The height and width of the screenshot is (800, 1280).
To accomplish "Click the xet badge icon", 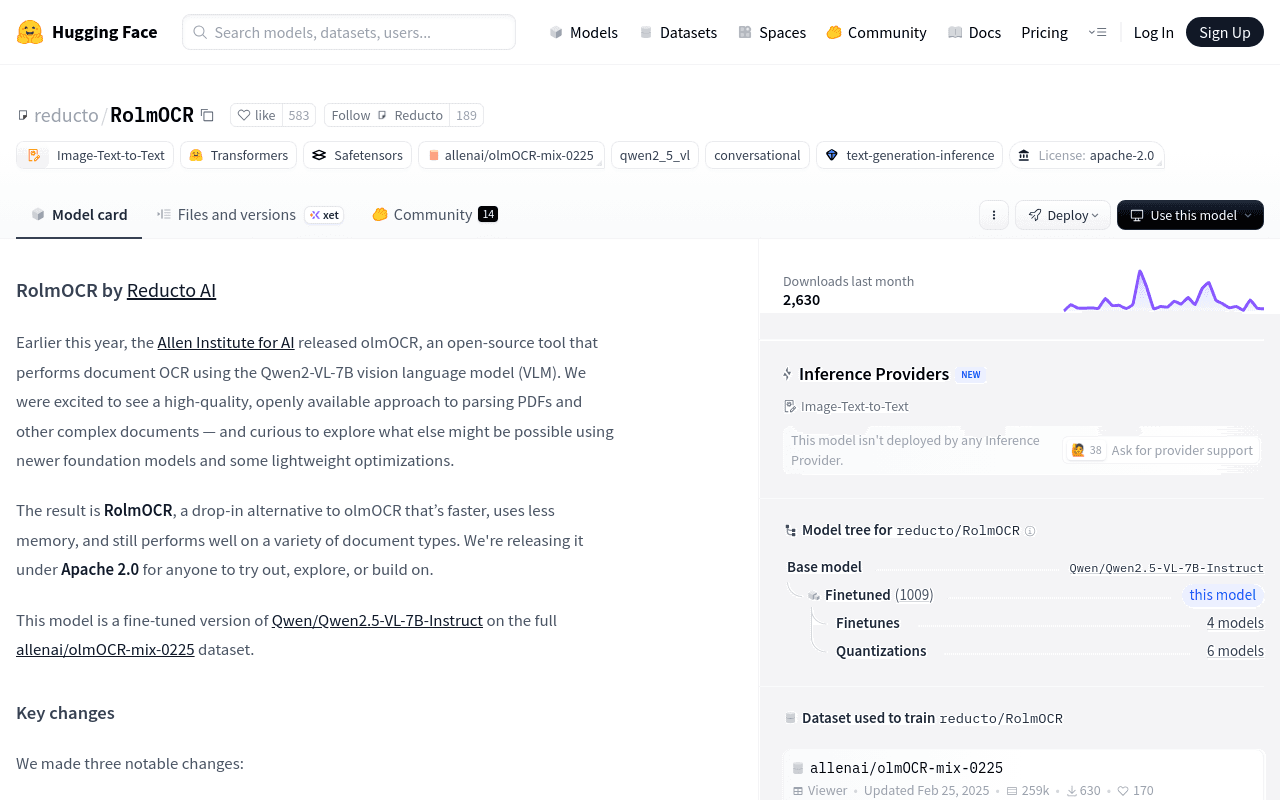I will [324, 215].
